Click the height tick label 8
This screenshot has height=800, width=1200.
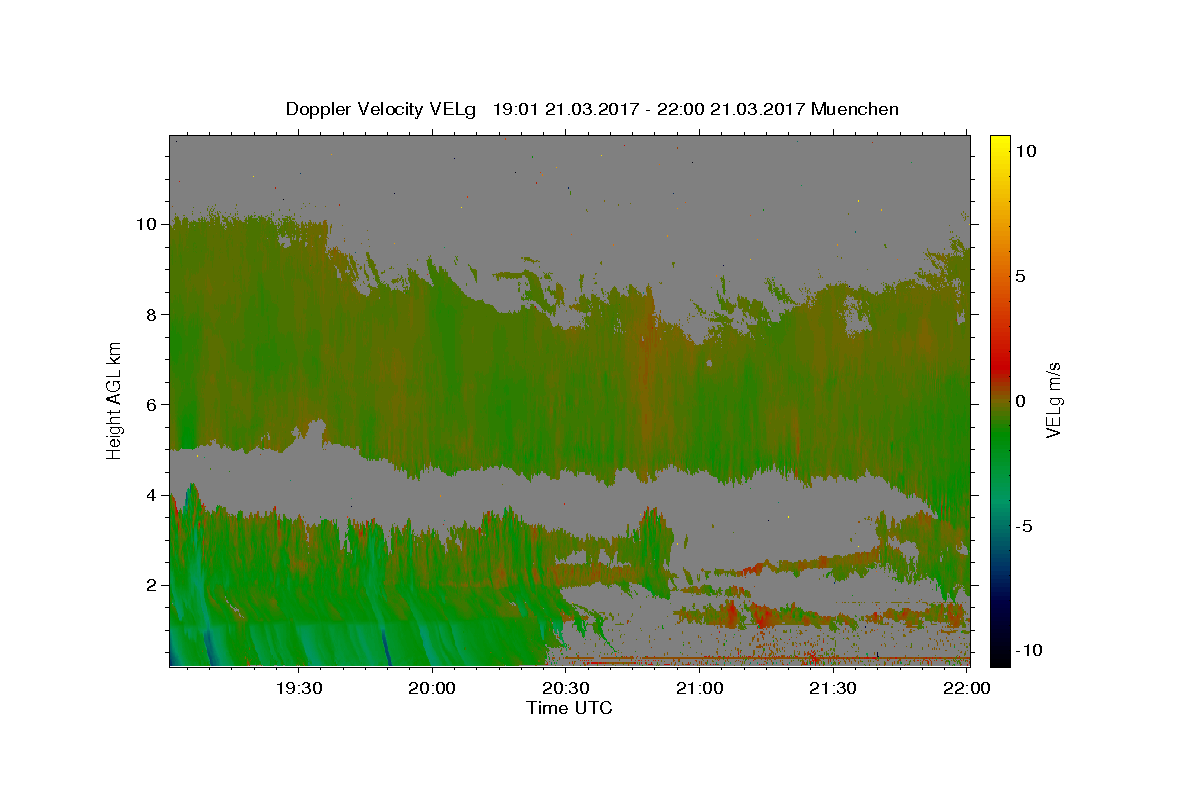click(152, 314)
